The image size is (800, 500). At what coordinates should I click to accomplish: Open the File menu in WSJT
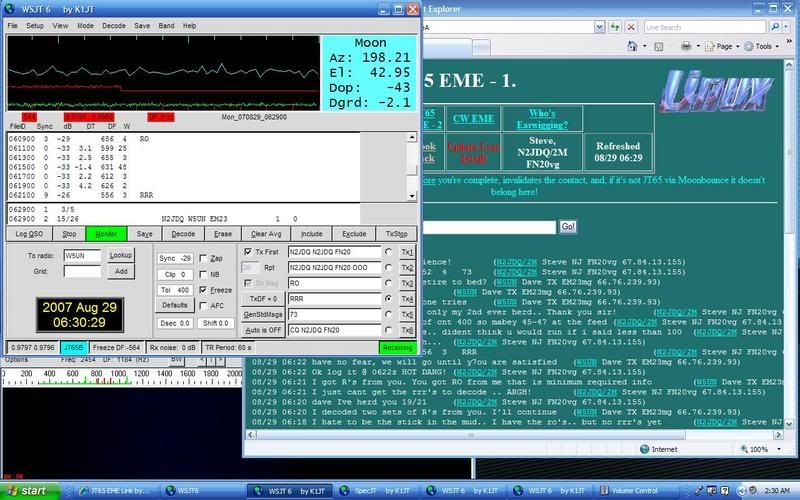pos(13,26)
